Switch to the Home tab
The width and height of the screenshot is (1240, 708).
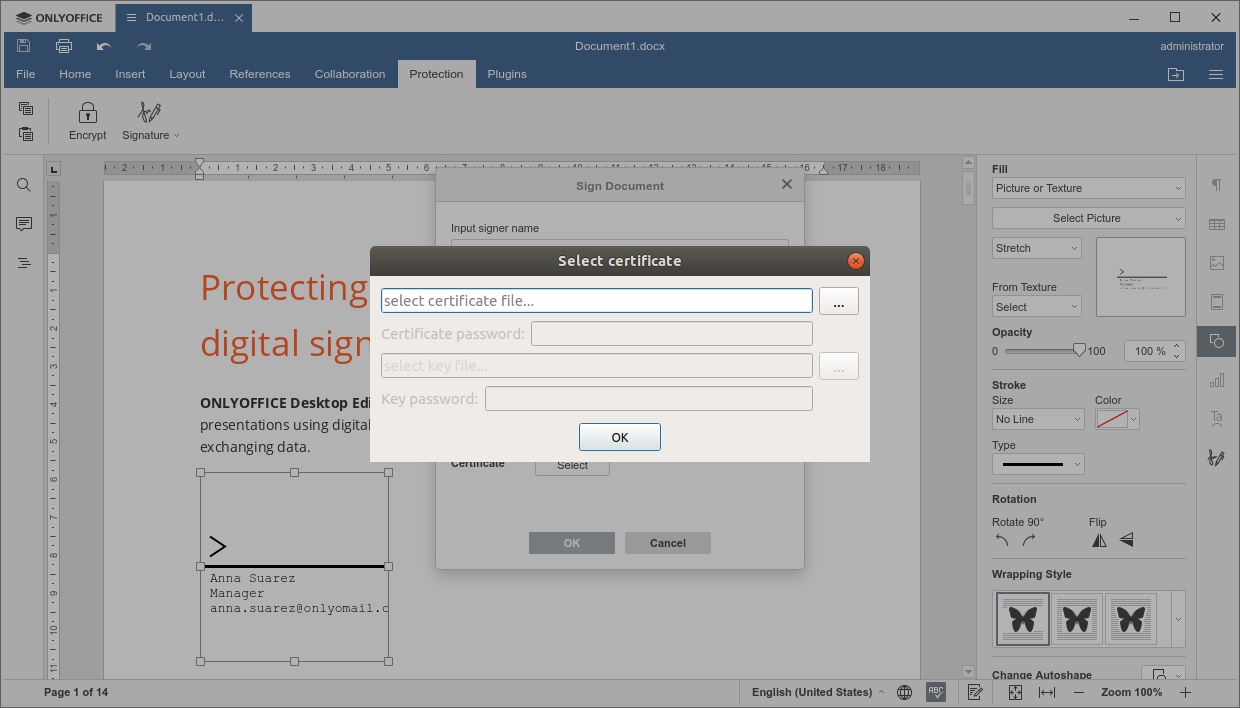75,74
